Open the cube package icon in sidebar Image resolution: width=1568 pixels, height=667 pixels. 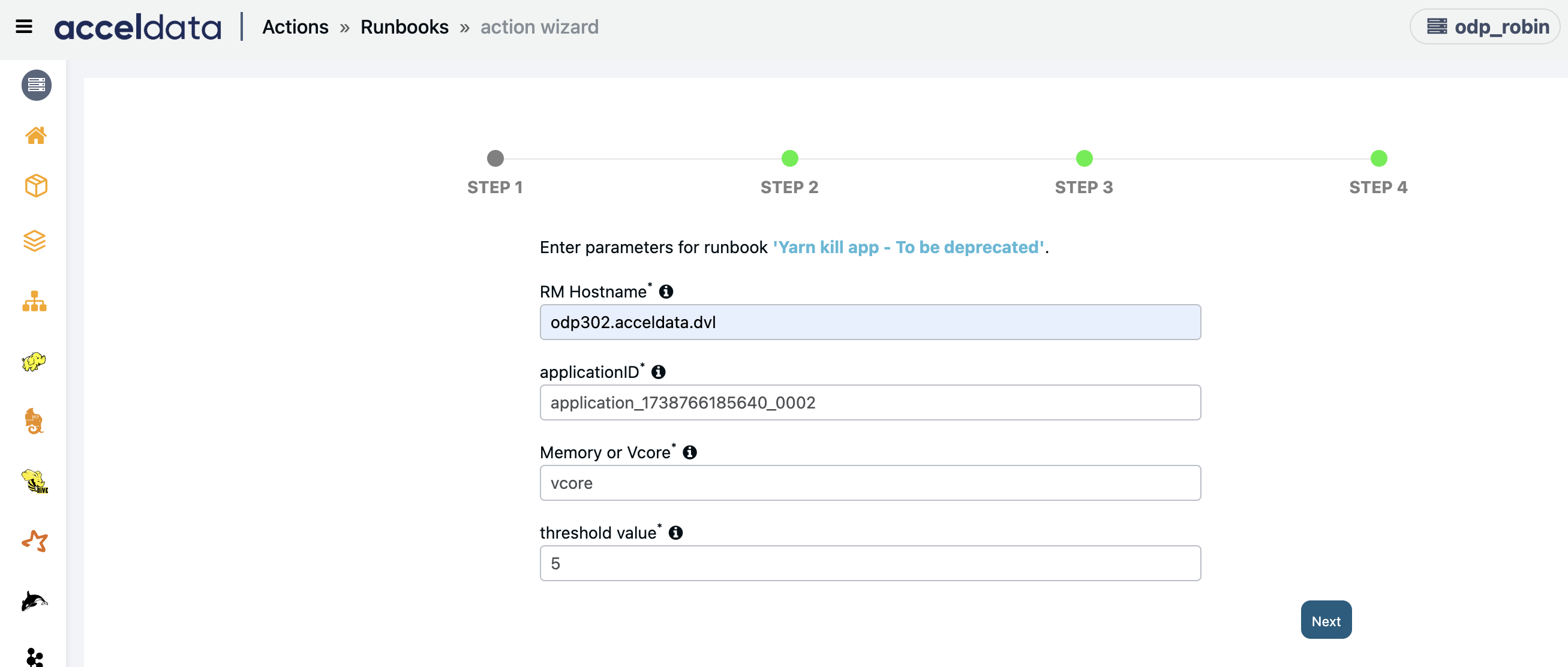[36, 185]
